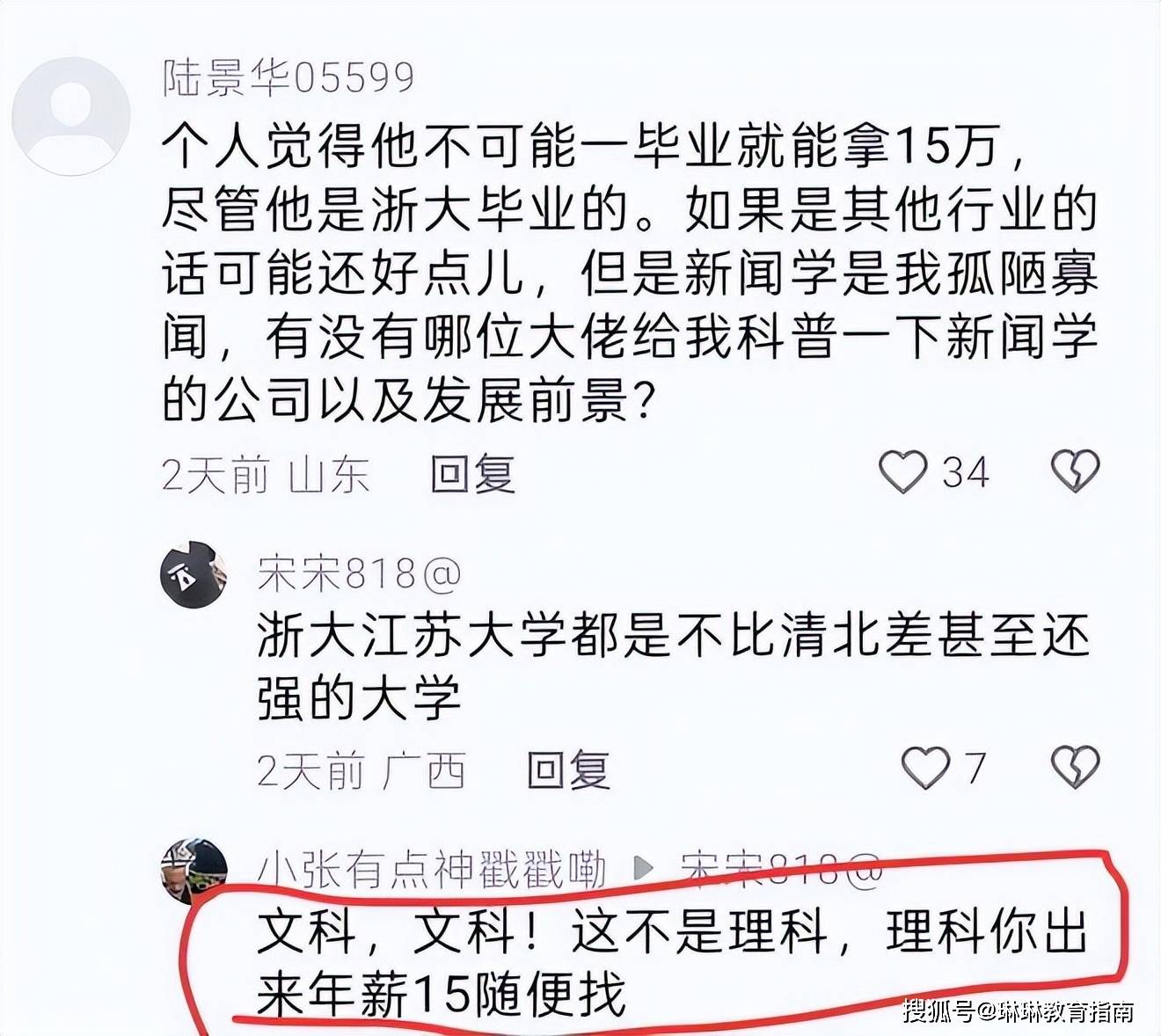Select like count 7 on 宋宋818's reply
Image resolution: width=1161 pixels, height=1036 pixels.
(975, 769)
